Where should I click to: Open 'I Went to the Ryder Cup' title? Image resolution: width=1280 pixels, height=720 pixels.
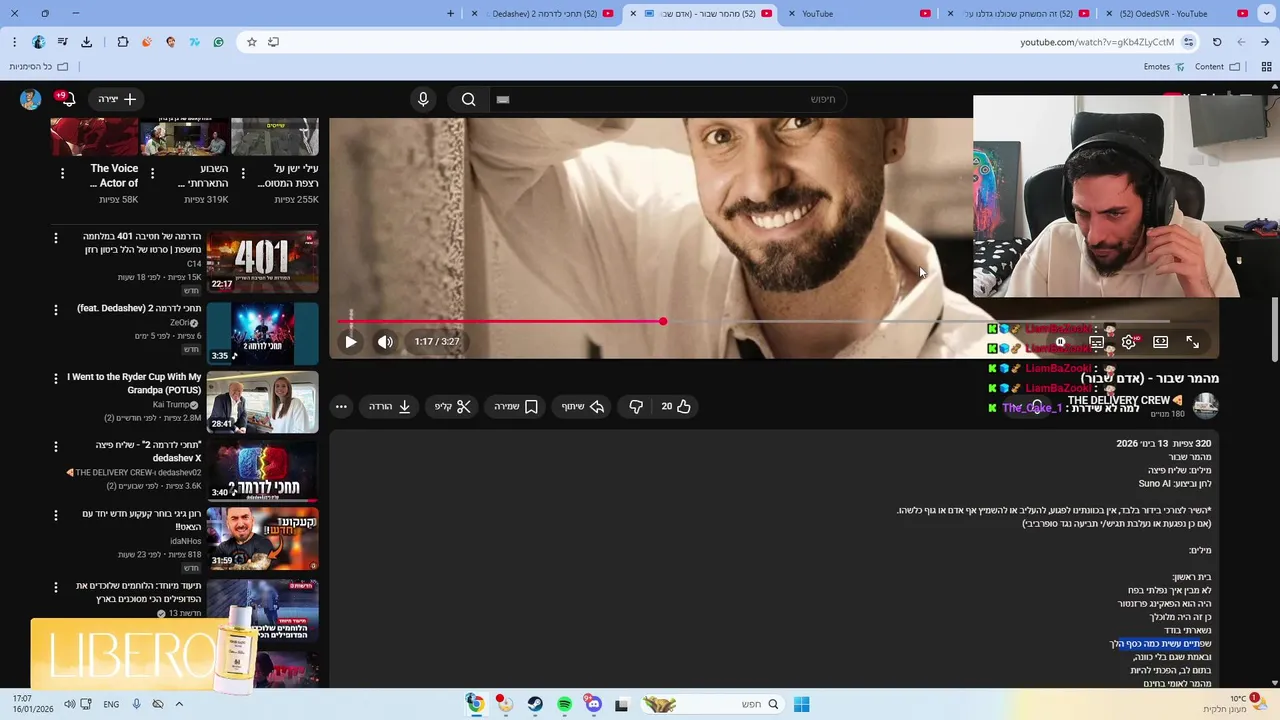point(134,384)
